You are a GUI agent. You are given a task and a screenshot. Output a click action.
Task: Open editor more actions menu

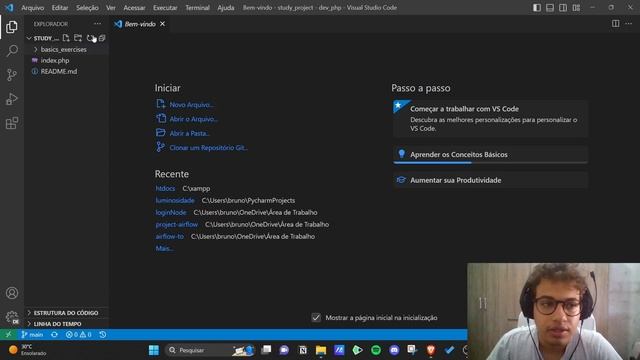click(629, 24)
